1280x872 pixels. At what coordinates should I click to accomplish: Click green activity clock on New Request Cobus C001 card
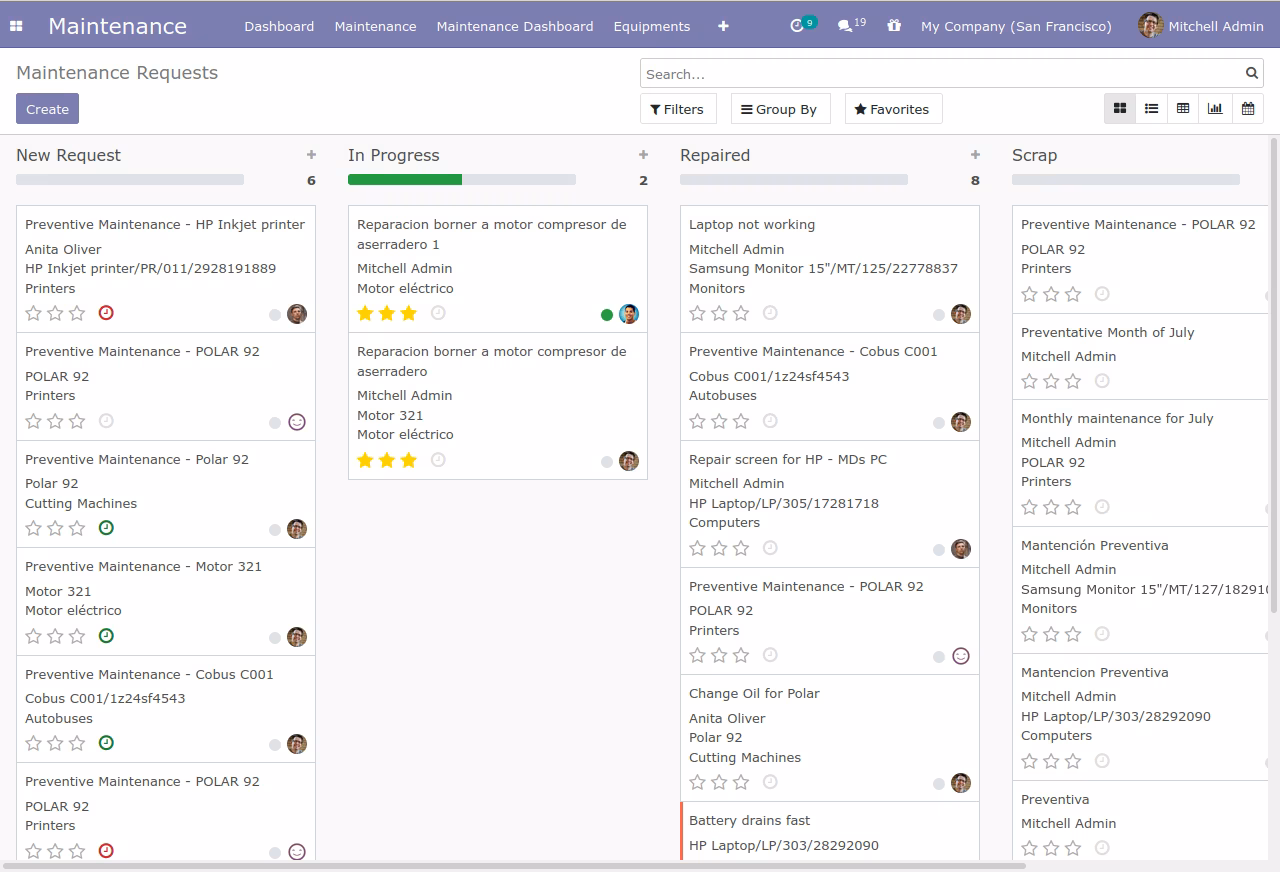click(106, 743)
